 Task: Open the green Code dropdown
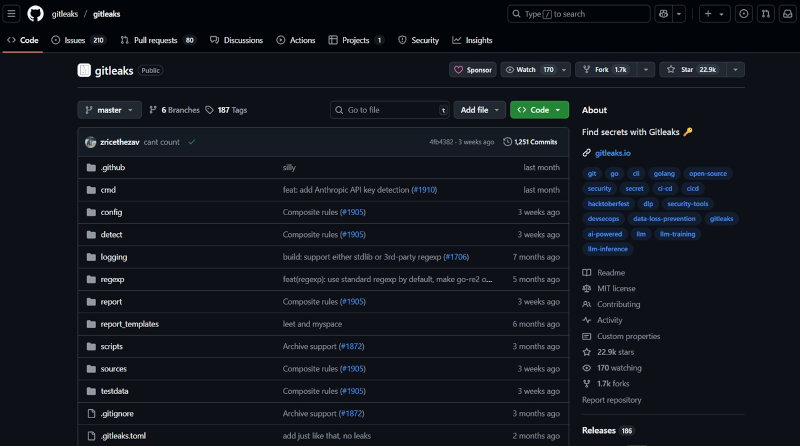(x=539, y=110)
